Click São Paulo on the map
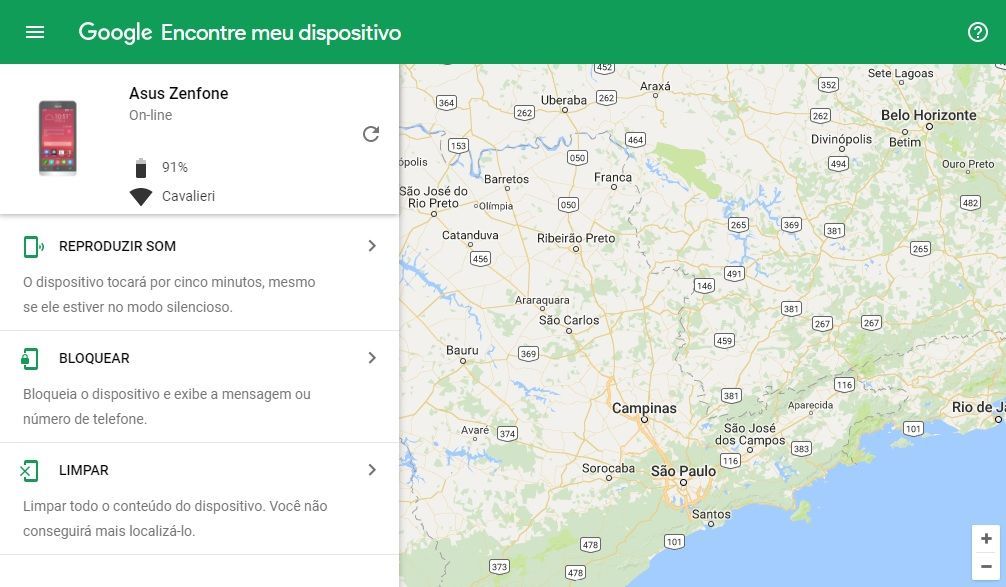 point(683,471)
